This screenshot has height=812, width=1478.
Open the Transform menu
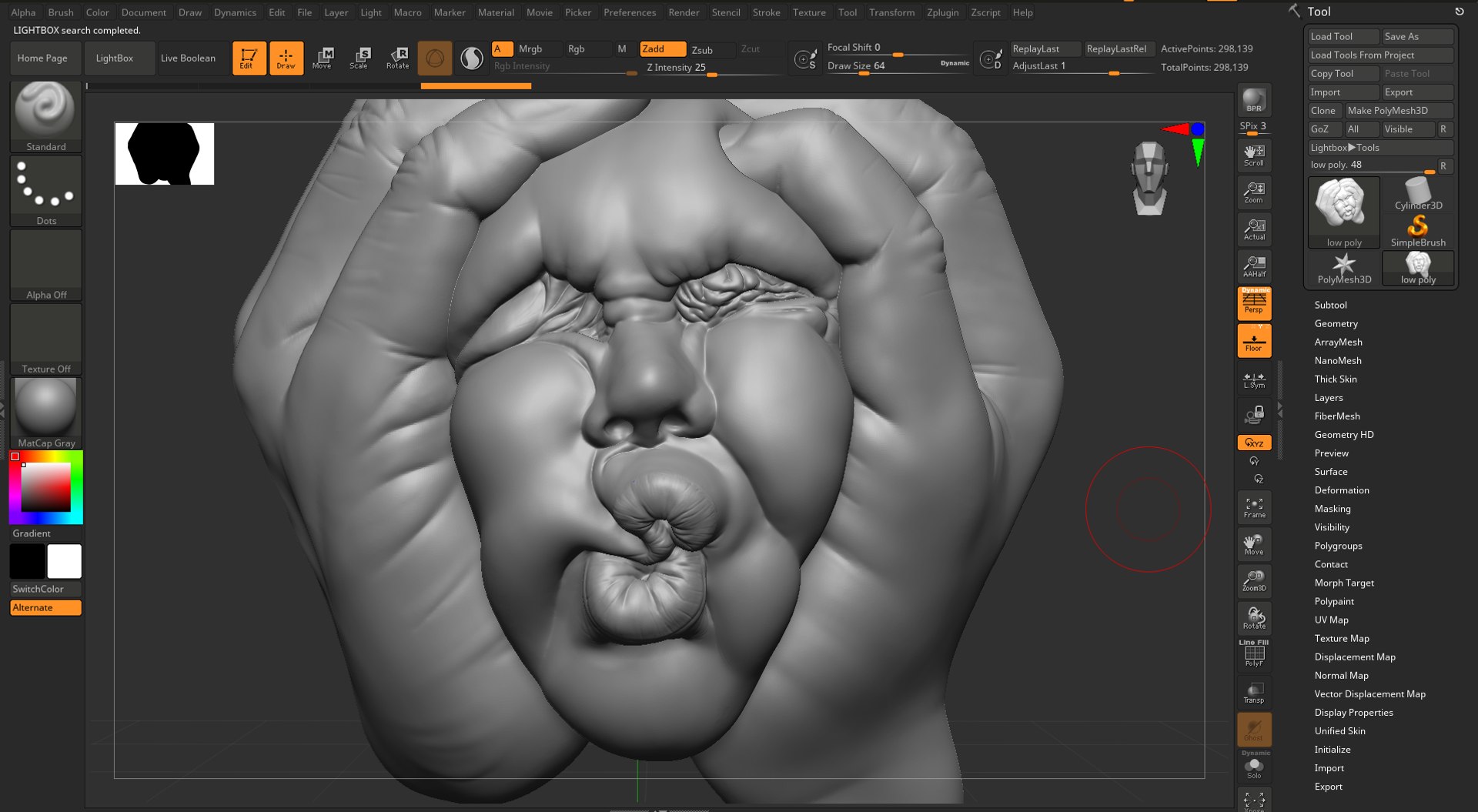click(x=891, y=12)
